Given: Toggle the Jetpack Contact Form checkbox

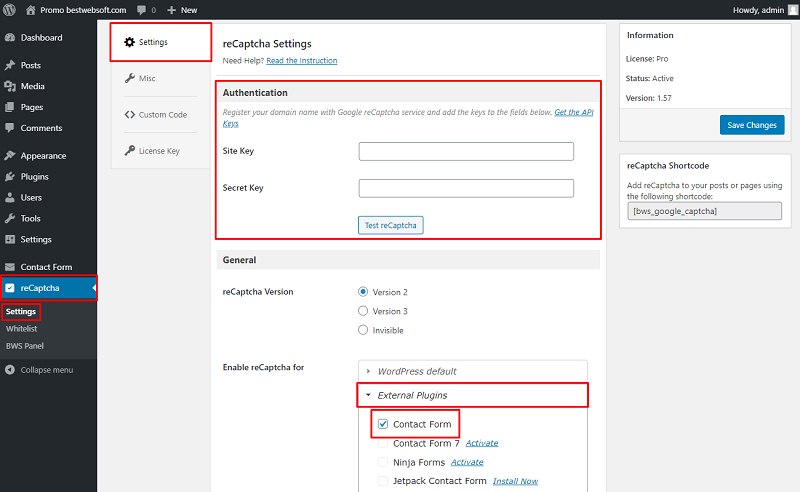Looking at the screenshot, I should [x=383, y=481].
